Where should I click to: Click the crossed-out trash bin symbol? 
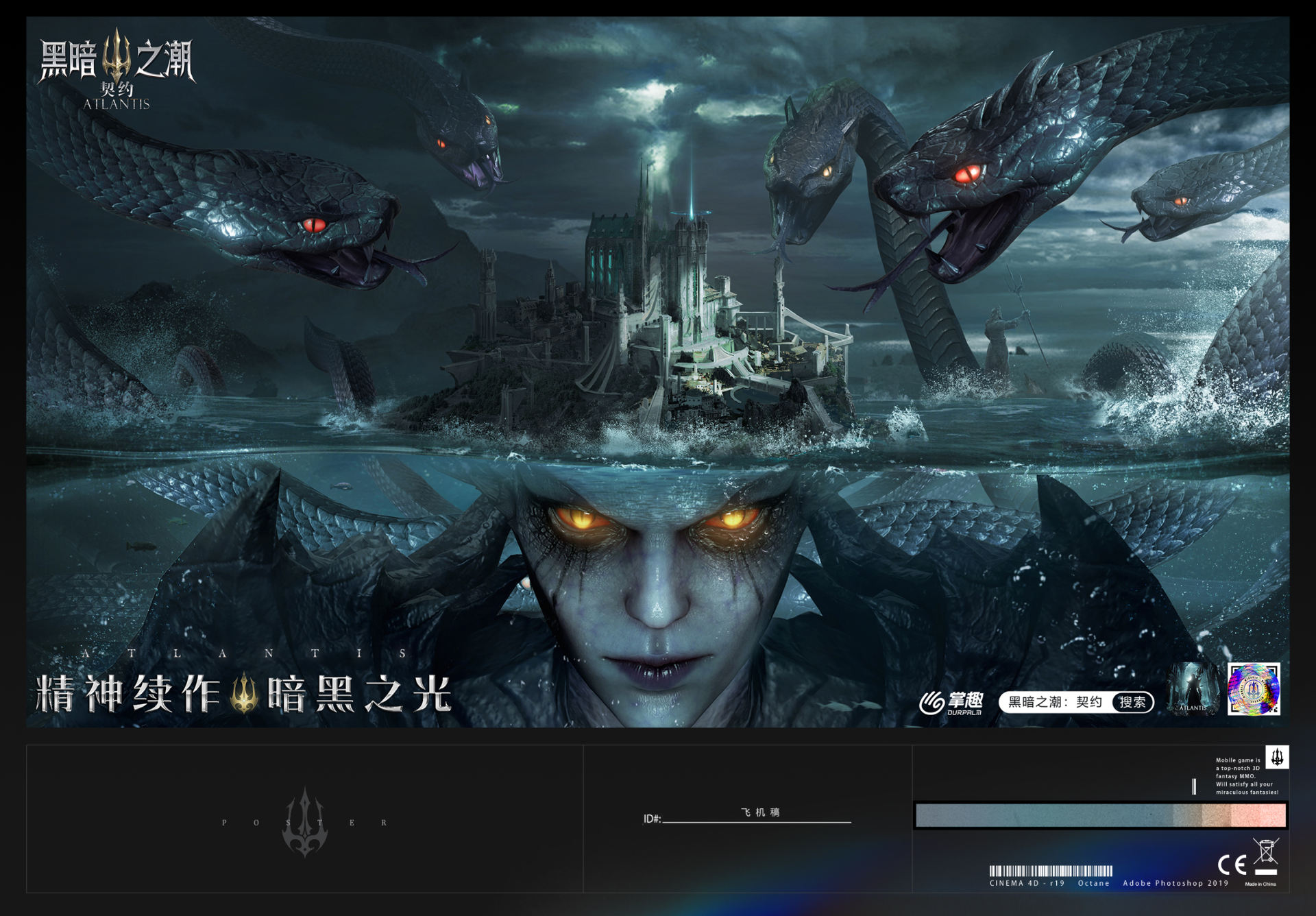[1266, 852]
